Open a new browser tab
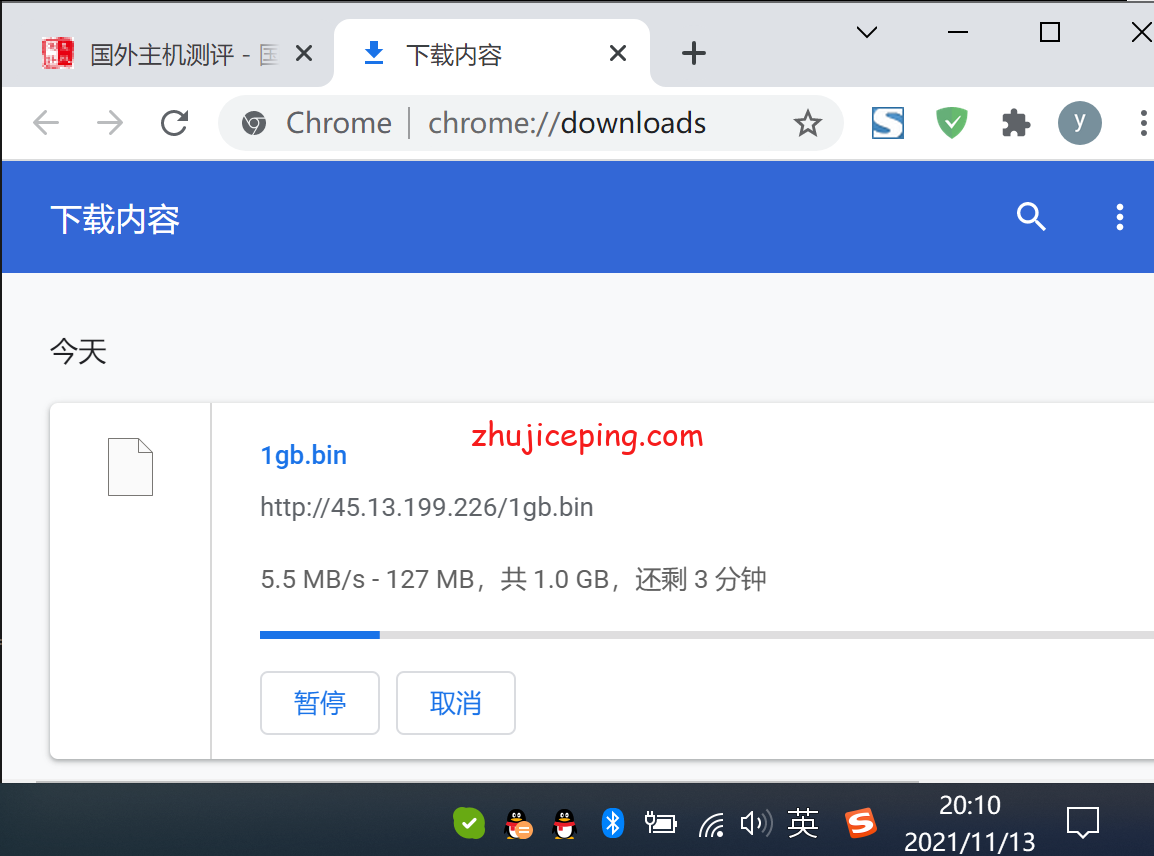The width and height of the screenshot is (1154, 856). [693, 54]
